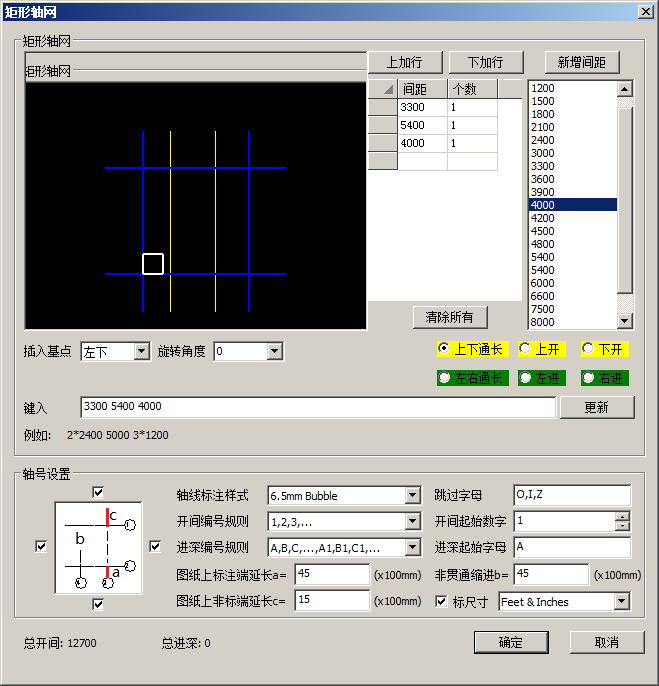Screen dimensions: 659x686
Task: Select 1500 in the spacing list
Action: click(x=573, y=101)
